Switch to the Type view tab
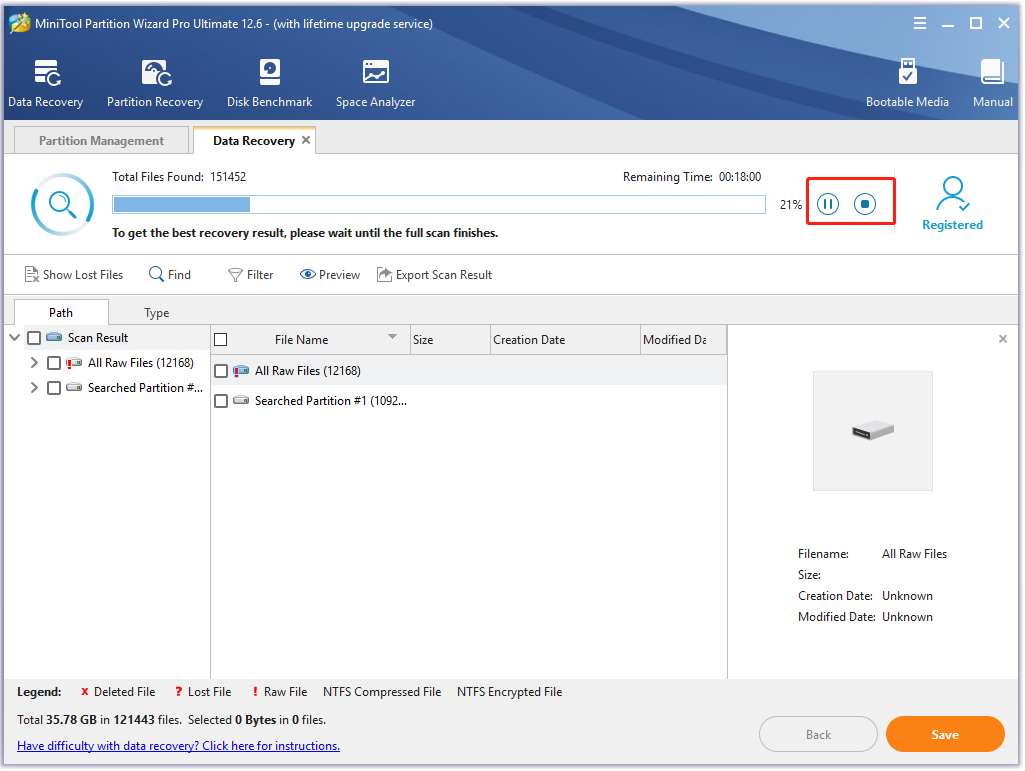This screenshot has height=771, width=1025. [157, 313]
